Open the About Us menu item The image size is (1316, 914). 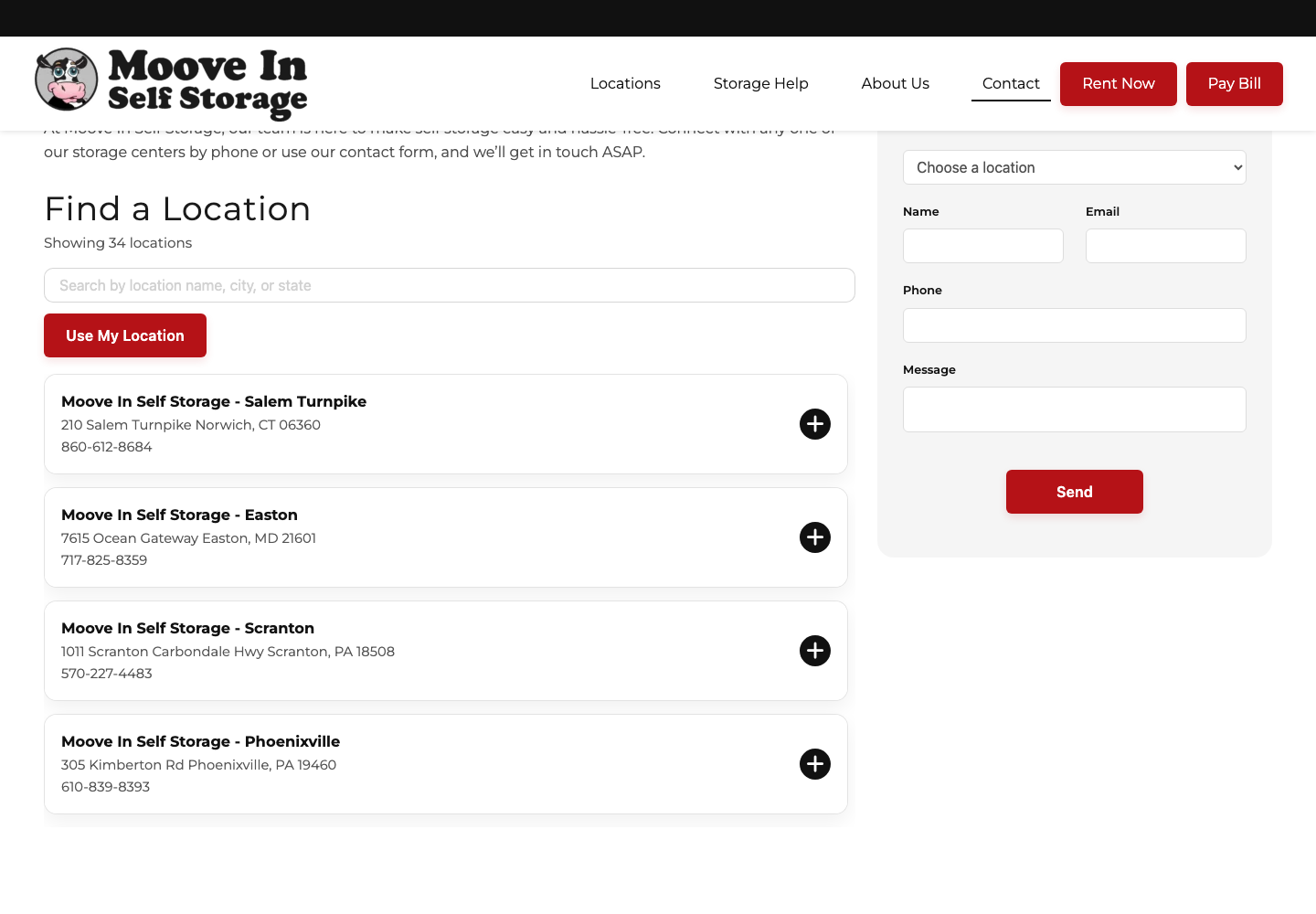point(896,83)
